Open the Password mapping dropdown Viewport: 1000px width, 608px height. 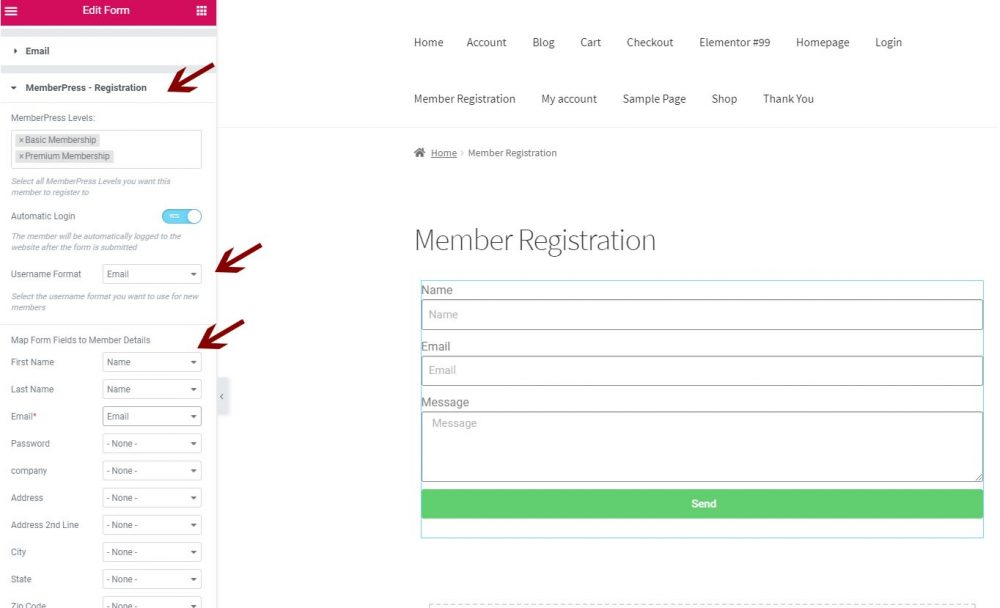[152, 444]
